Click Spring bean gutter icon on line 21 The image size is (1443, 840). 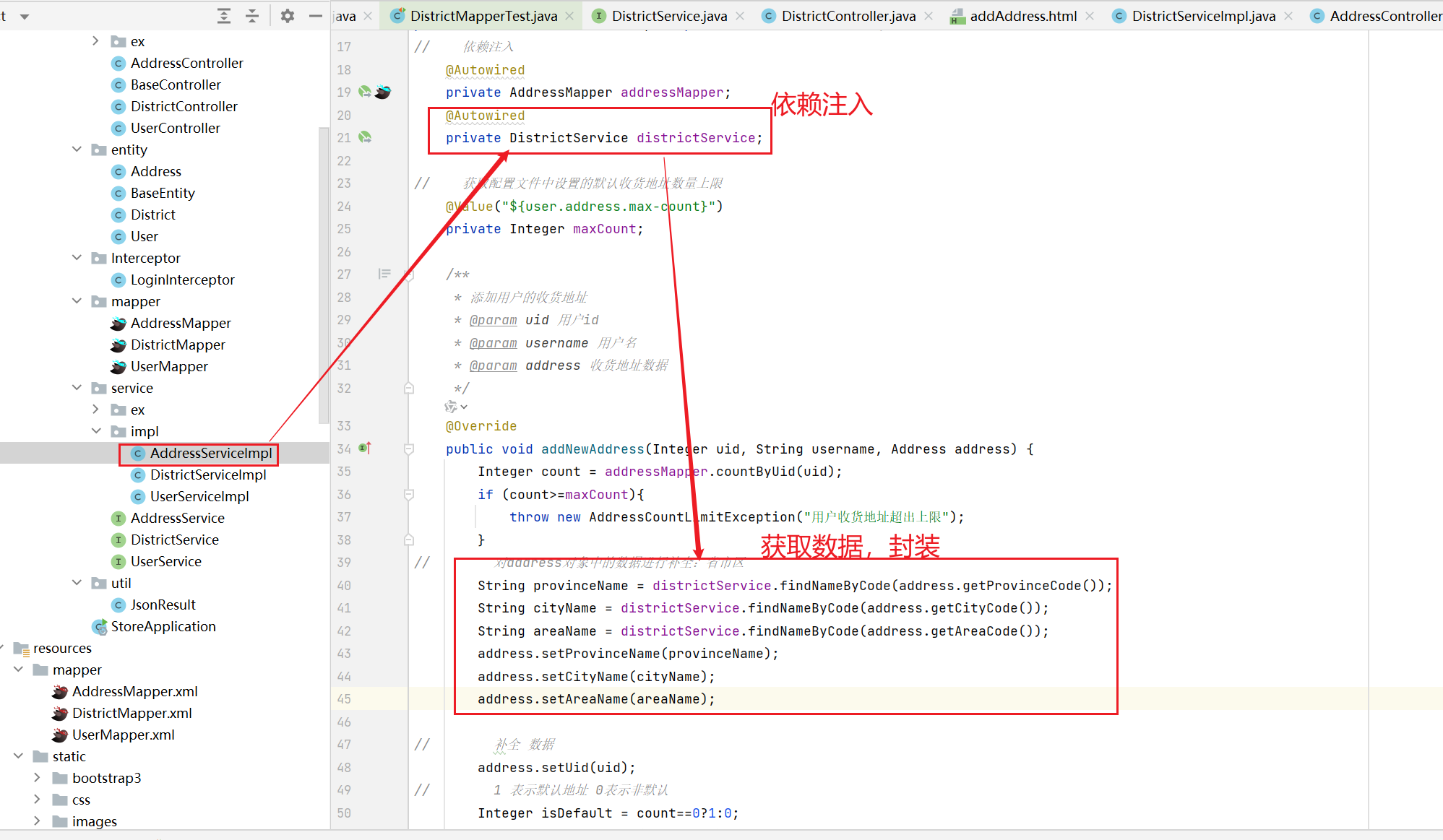click(365, 137)
